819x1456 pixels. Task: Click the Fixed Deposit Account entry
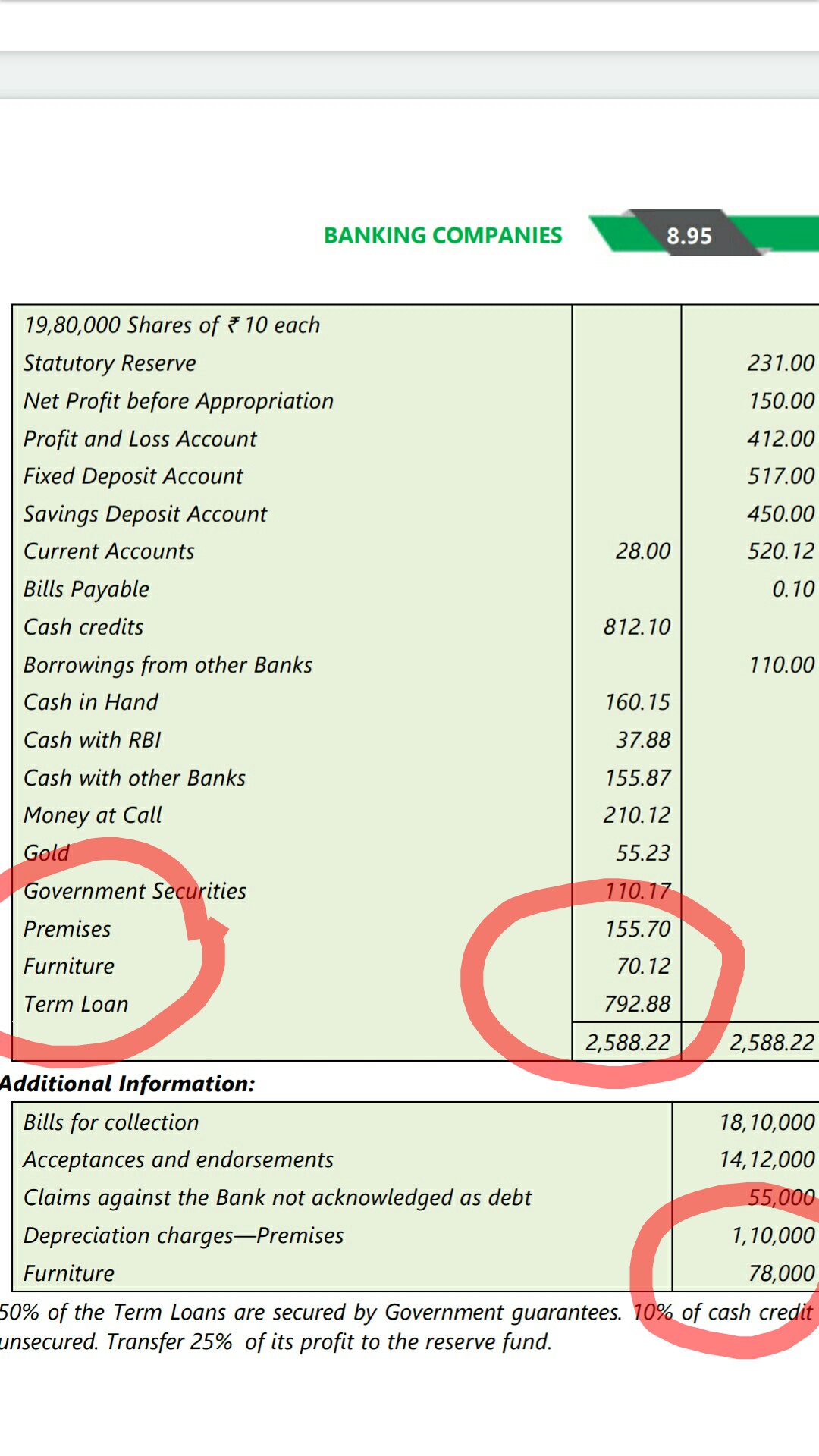point(133,476)
